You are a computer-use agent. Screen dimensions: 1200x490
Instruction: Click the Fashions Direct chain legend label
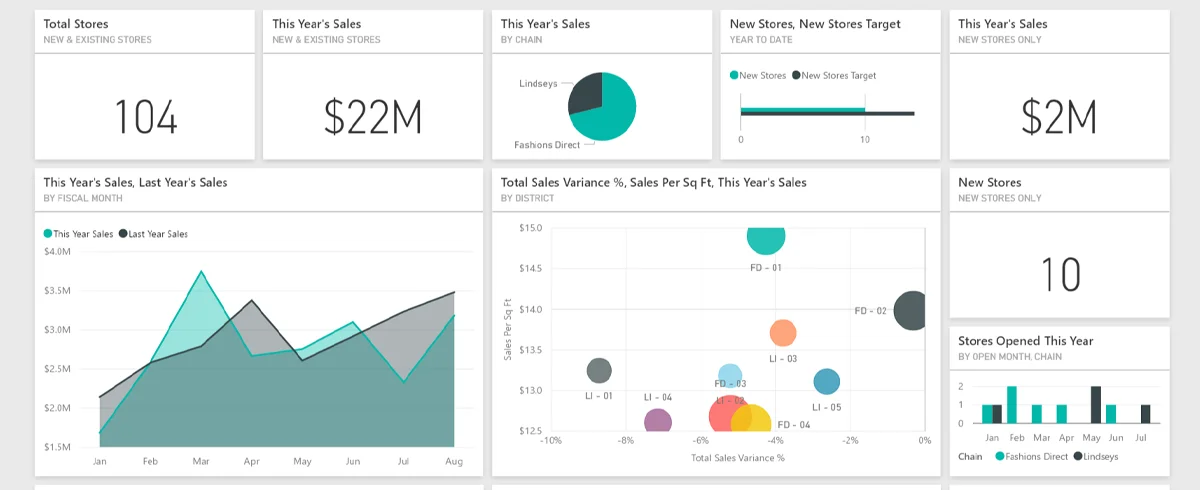click(x=1037, y=456)
